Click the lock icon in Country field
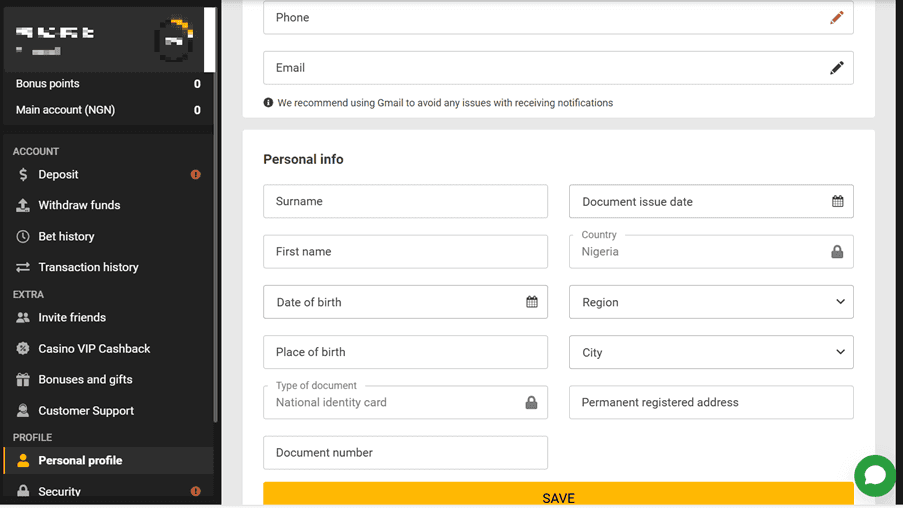 837,251
